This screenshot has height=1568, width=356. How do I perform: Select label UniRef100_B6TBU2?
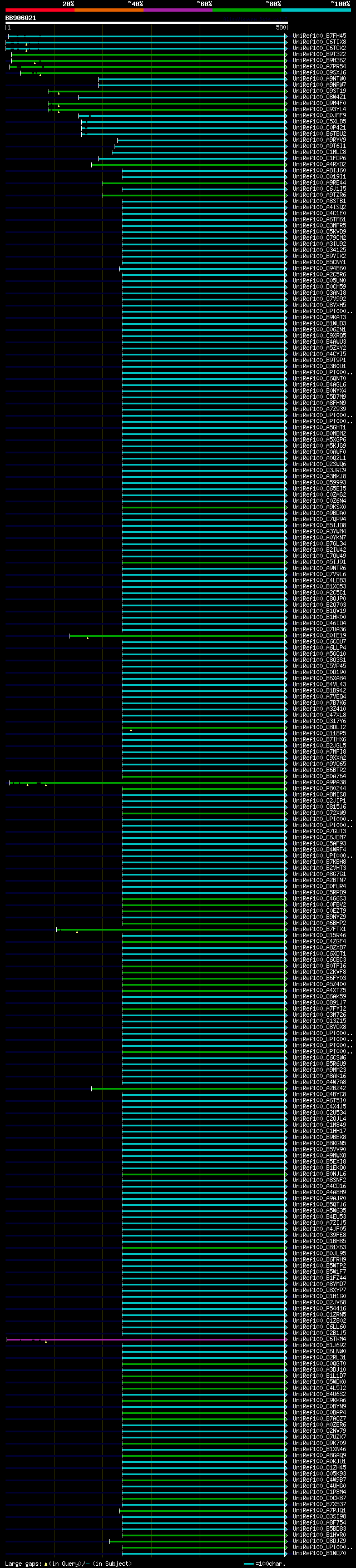(x=319, y=133)
